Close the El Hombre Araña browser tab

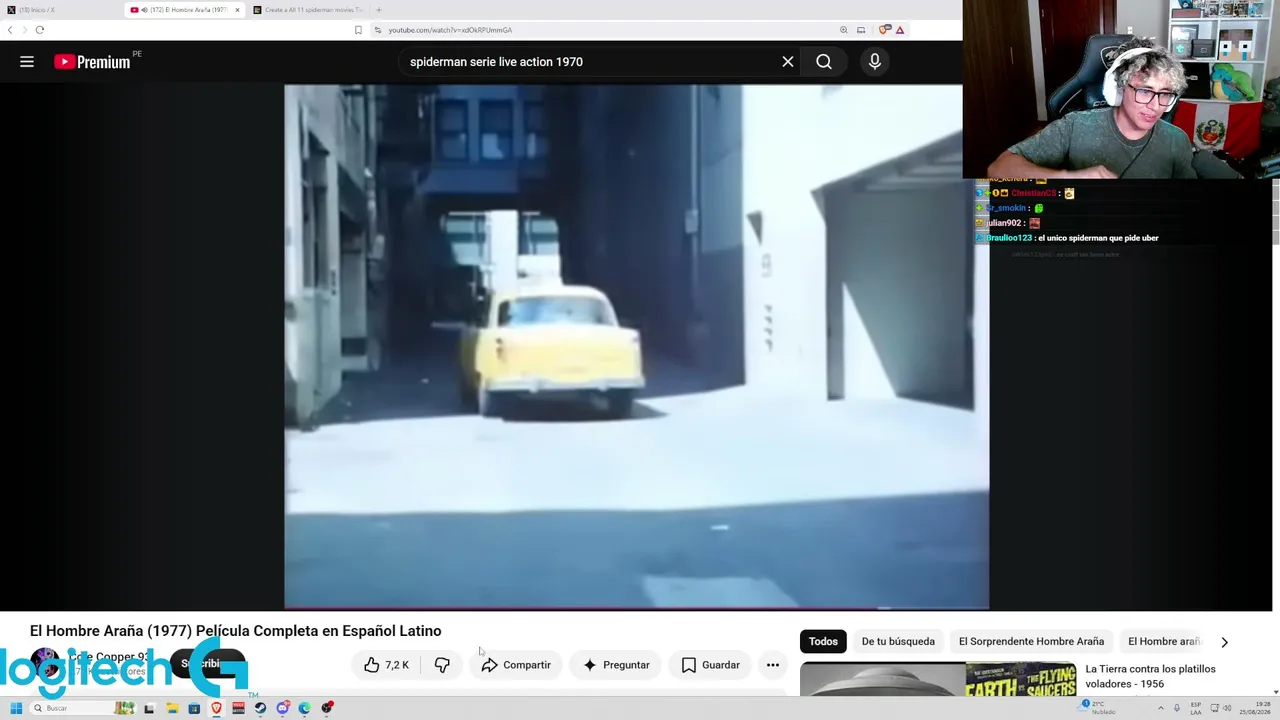point(237,10)
